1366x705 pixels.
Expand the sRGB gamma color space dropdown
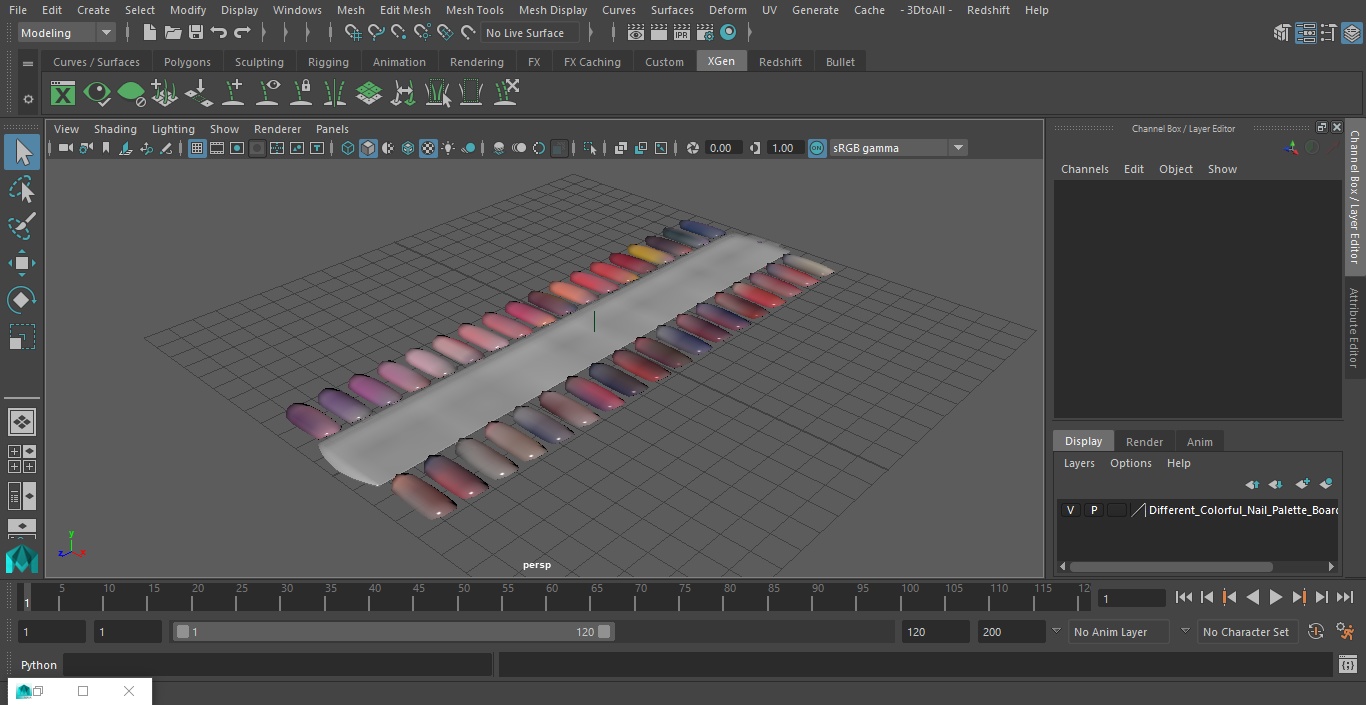click(x=957, y=148)
